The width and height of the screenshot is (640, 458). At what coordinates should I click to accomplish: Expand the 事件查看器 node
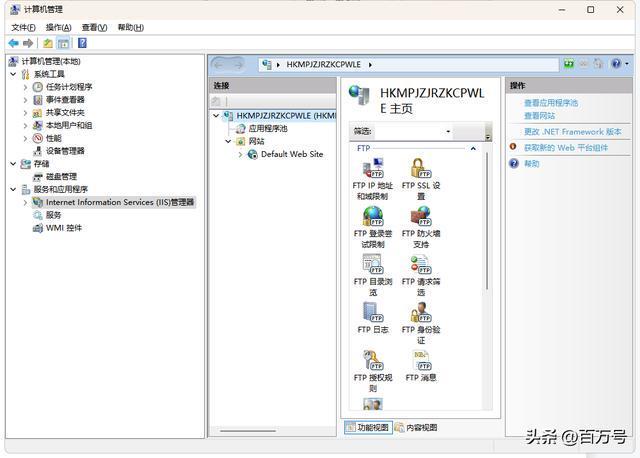(x=25, y=100)
